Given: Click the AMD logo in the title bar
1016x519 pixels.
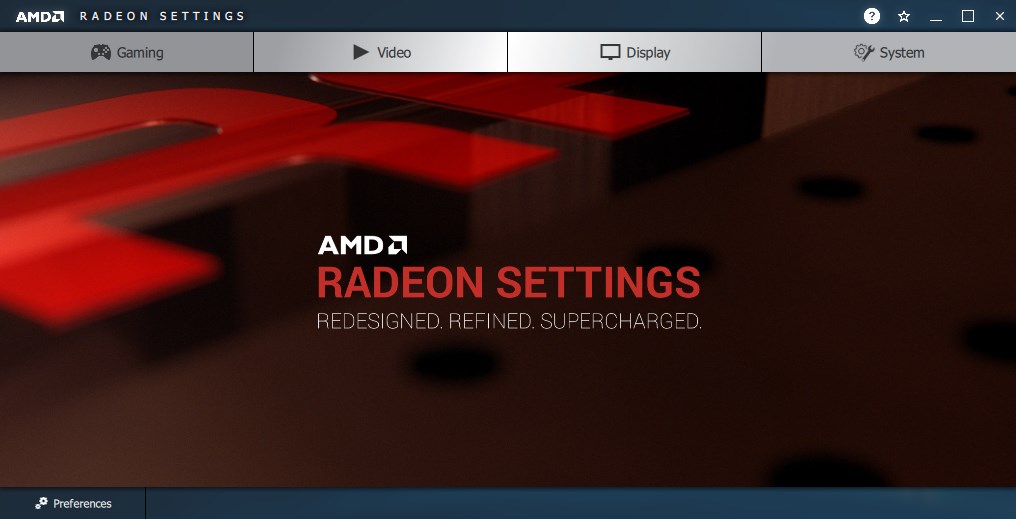Looking at the screenshot, I should (40, 16).
